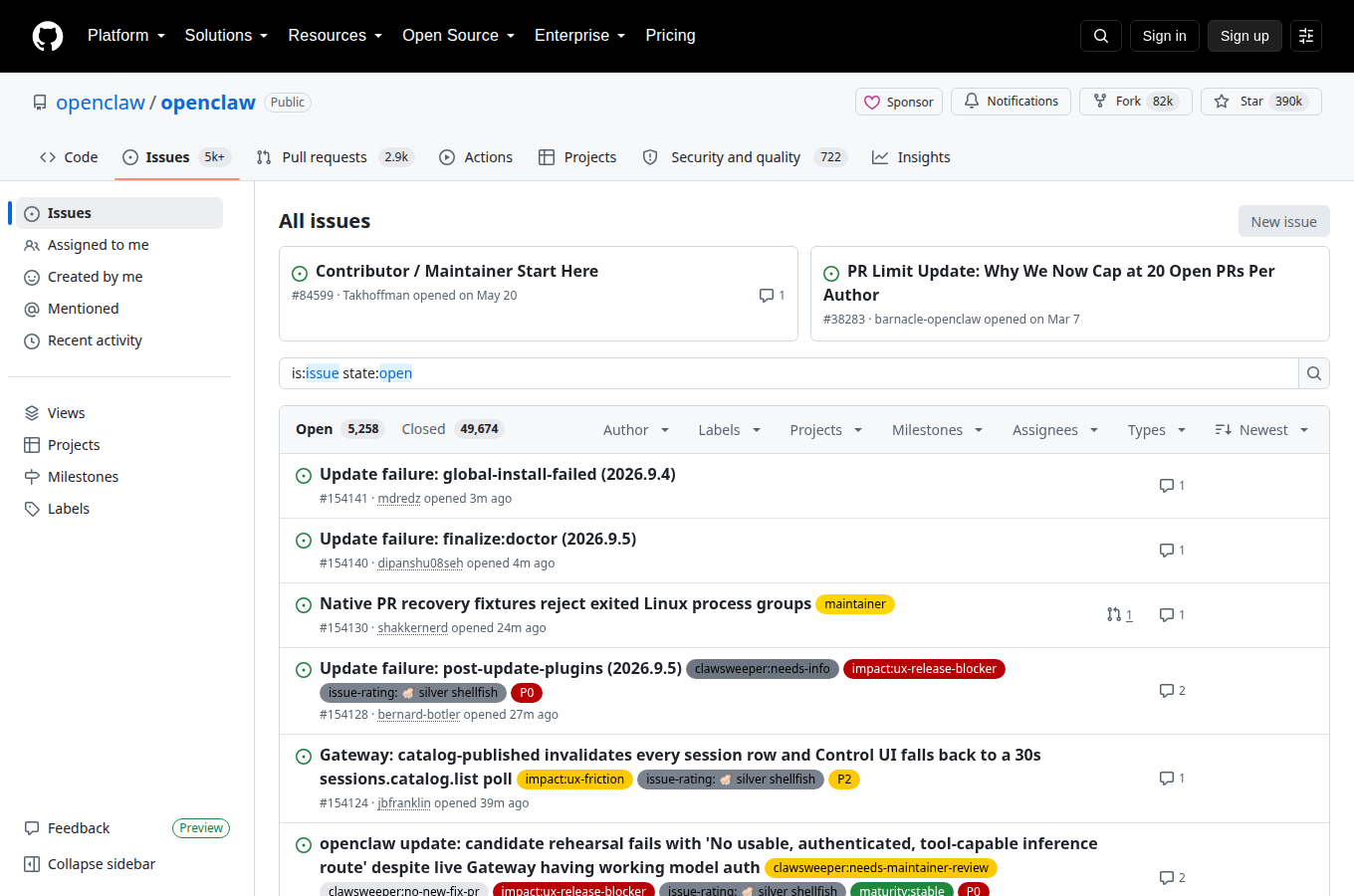Click the issue search filter field
The width and height of the screenshot is (1354, 896).
click(789, 373)
